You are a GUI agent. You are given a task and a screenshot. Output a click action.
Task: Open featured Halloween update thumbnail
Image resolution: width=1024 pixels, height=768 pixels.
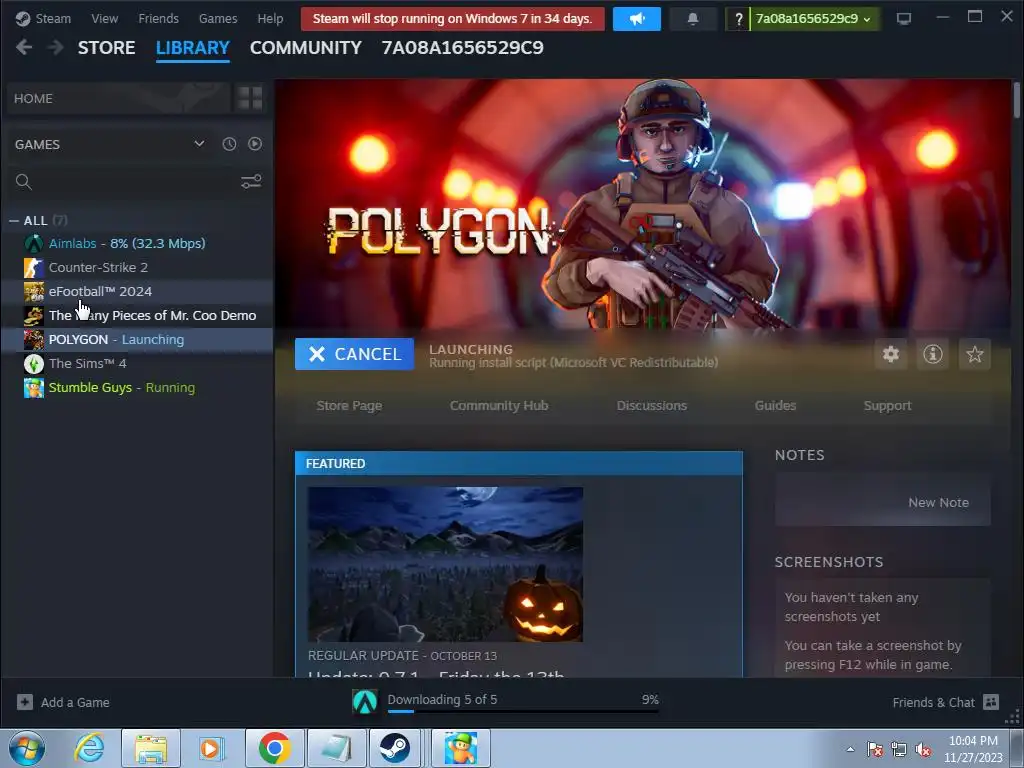click(445, 564)
